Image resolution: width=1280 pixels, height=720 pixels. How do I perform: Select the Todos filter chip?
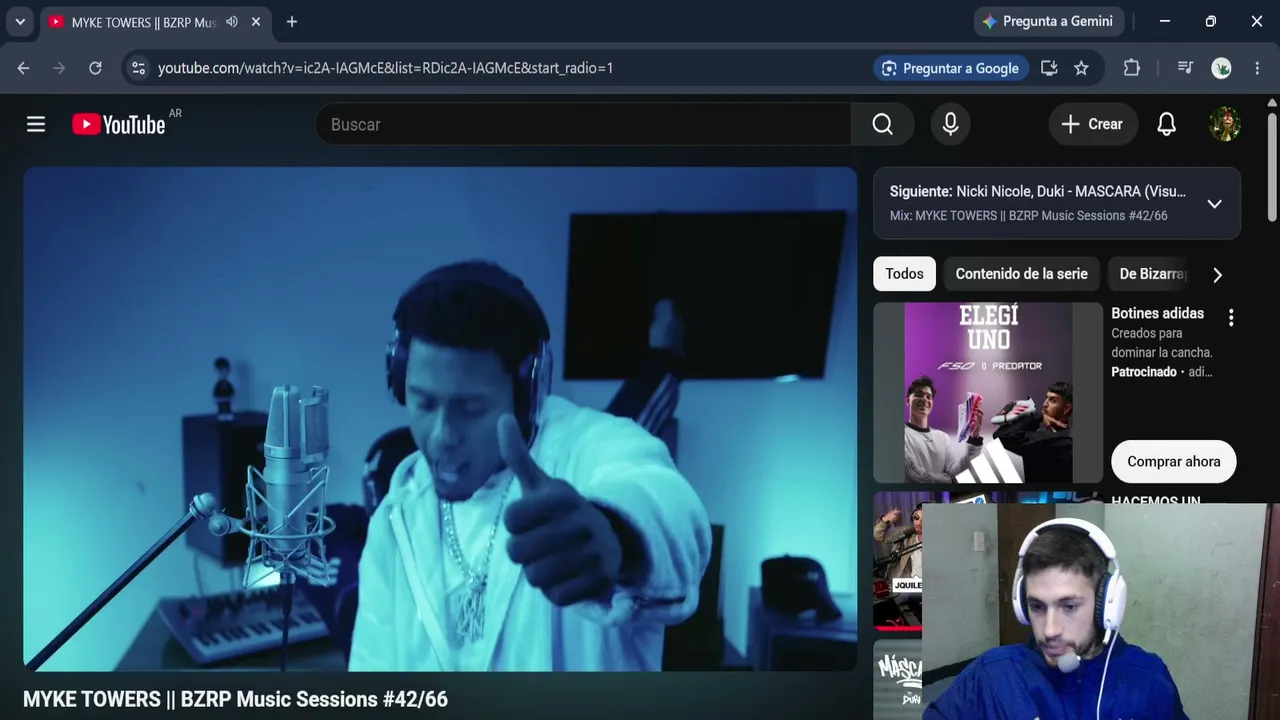click(904, 274)
